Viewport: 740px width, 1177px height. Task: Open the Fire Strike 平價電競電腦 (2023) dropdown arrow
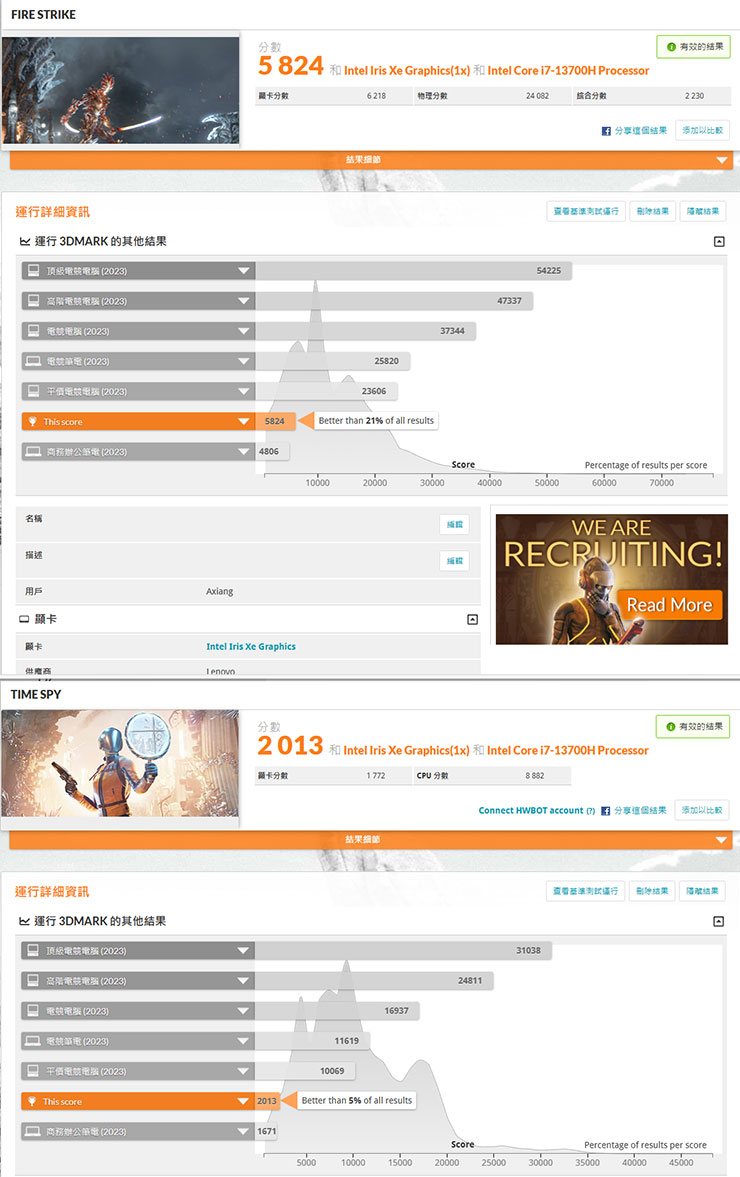point(243,391)
